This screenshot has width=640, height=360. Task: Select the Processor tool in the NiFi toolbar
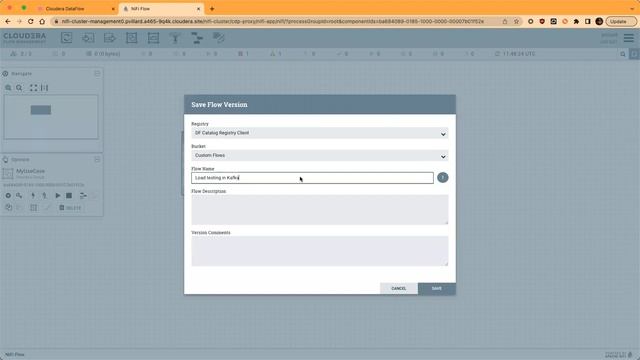[66, 38]
